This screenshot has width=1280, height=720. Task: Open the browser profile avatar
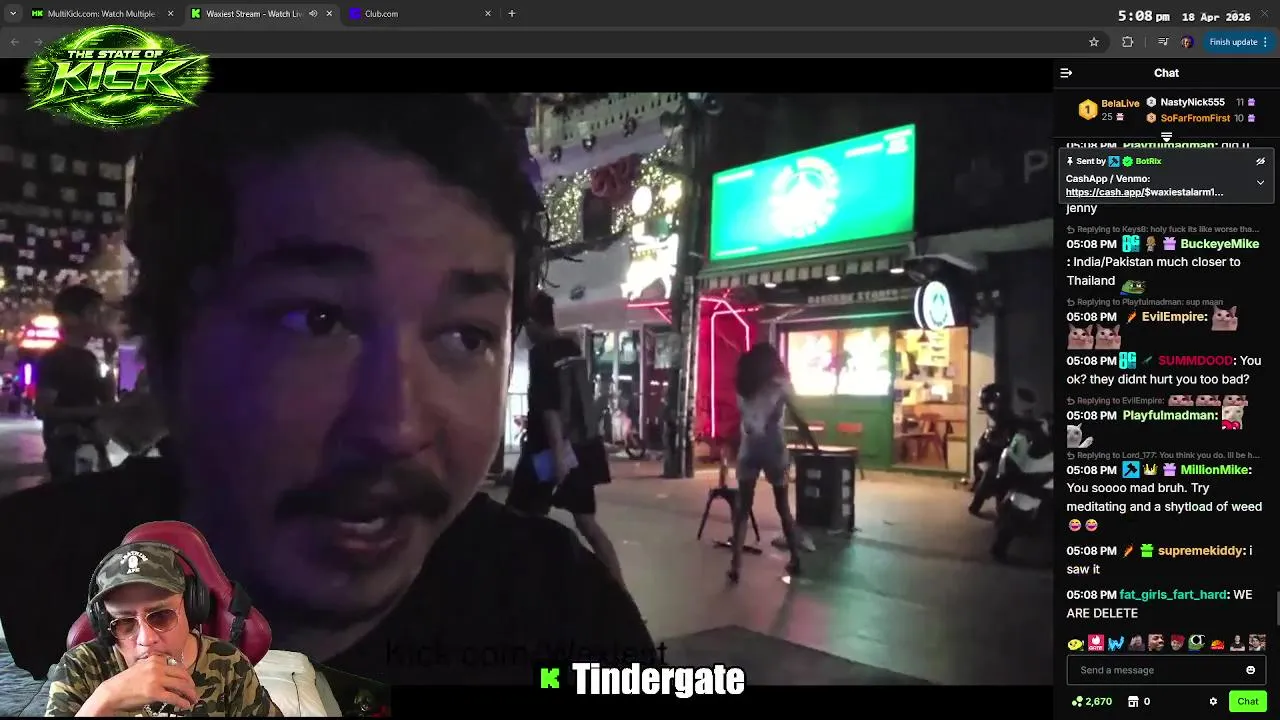click(1187, 42)
